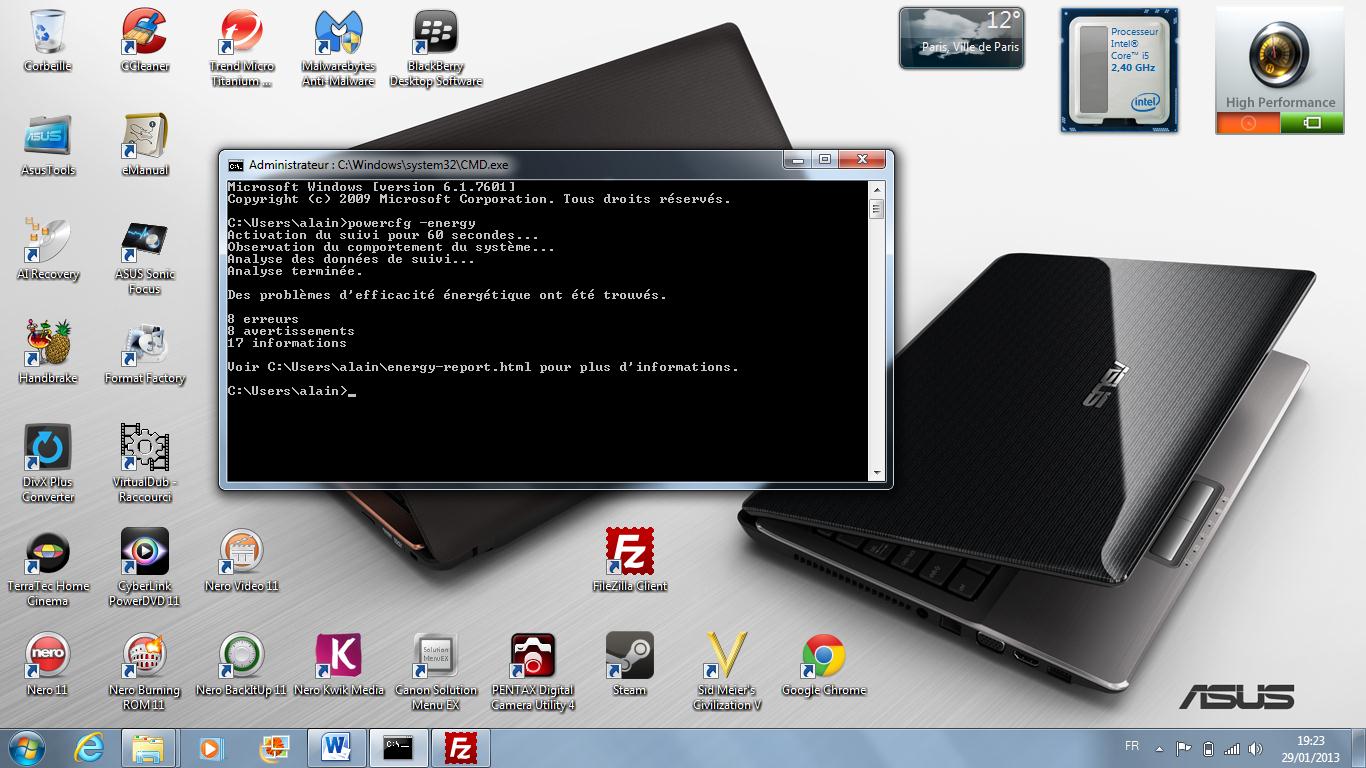Viewport: 1366px width, 768px height.
Task: Click the "8 avertissements" line
Action: 291,331
